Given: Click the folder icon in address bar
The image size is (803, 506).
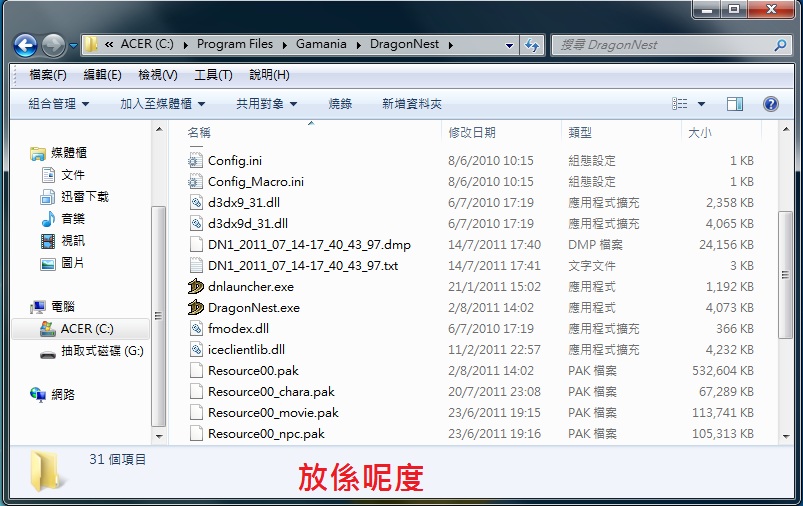Looking at the screenshot, I should coord(91,45).
